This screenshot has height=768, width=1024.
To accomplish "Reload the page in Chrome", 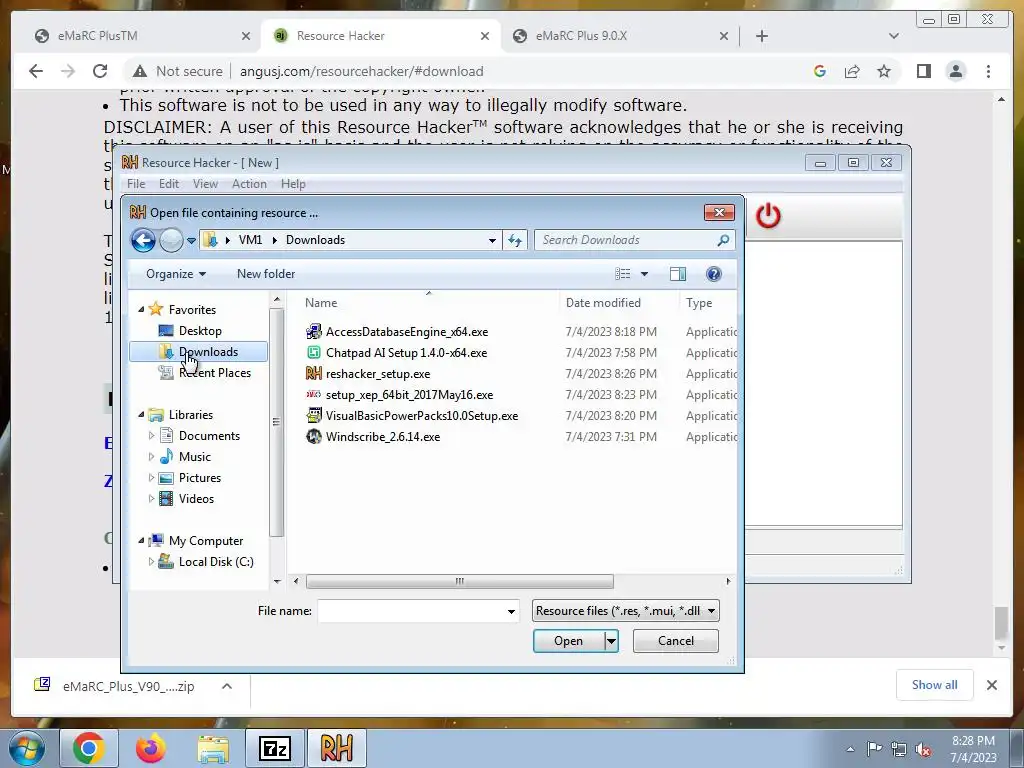I will coord(100,71).
